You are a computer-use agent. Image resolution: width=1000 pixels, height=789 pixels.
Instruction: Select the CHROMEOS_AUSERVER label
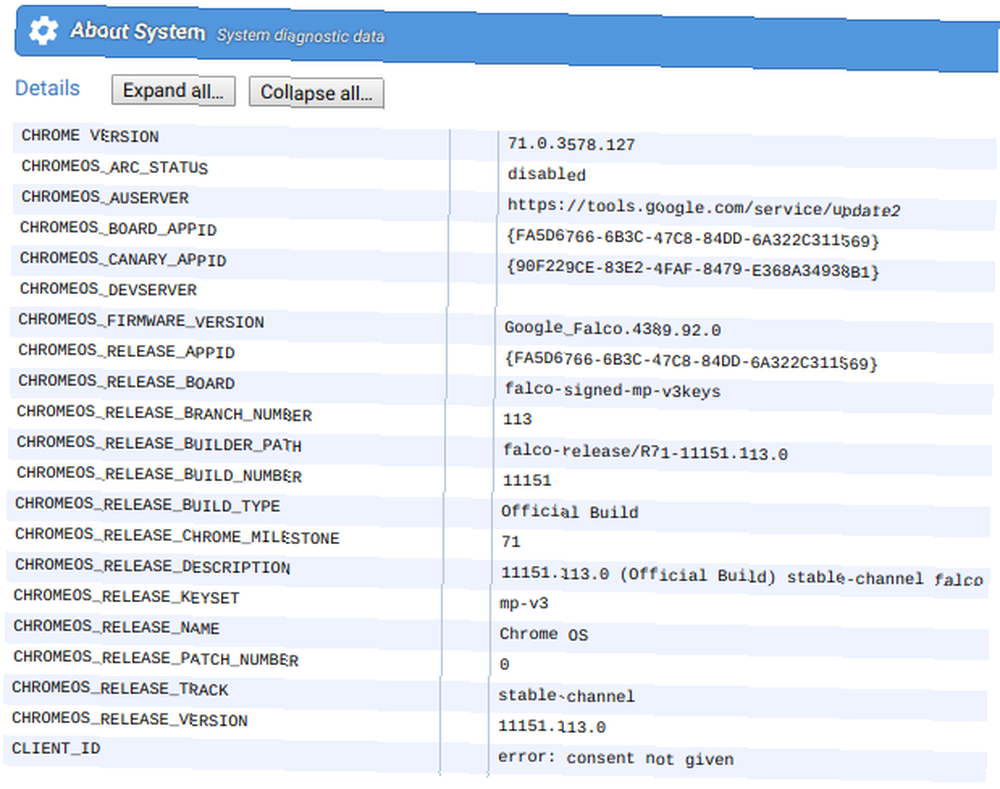(105, 197)
